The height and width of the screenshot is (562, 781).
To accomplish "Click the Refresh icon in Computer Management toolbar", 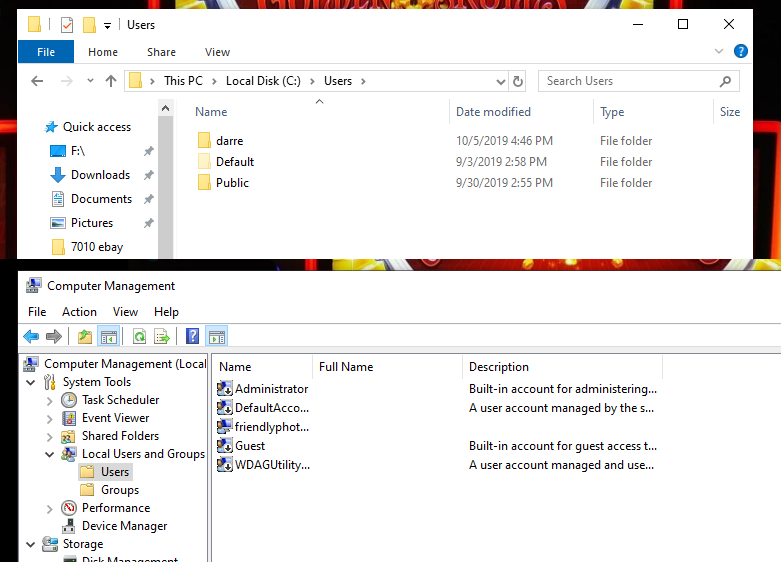I will (x=139, y=337).
